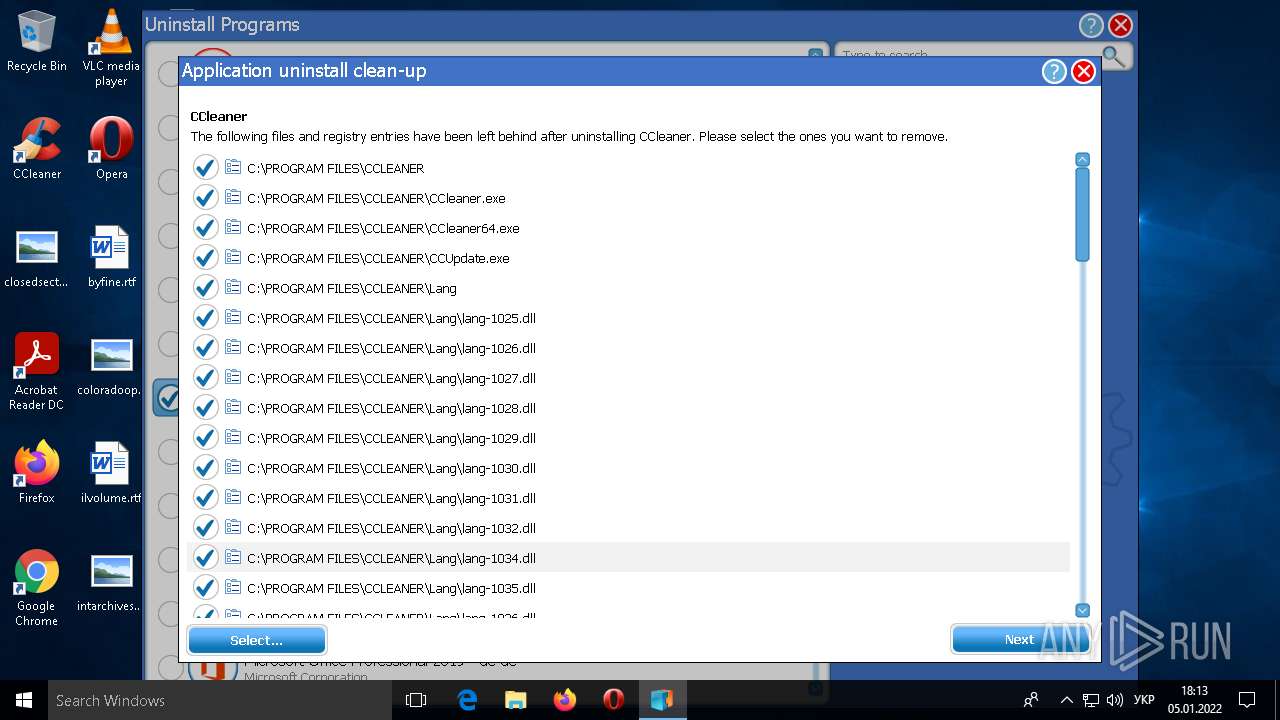Viewport: 1280px width, 720px height.
Task: Open byfine.rtf desktop file
Action: (111, 257)
